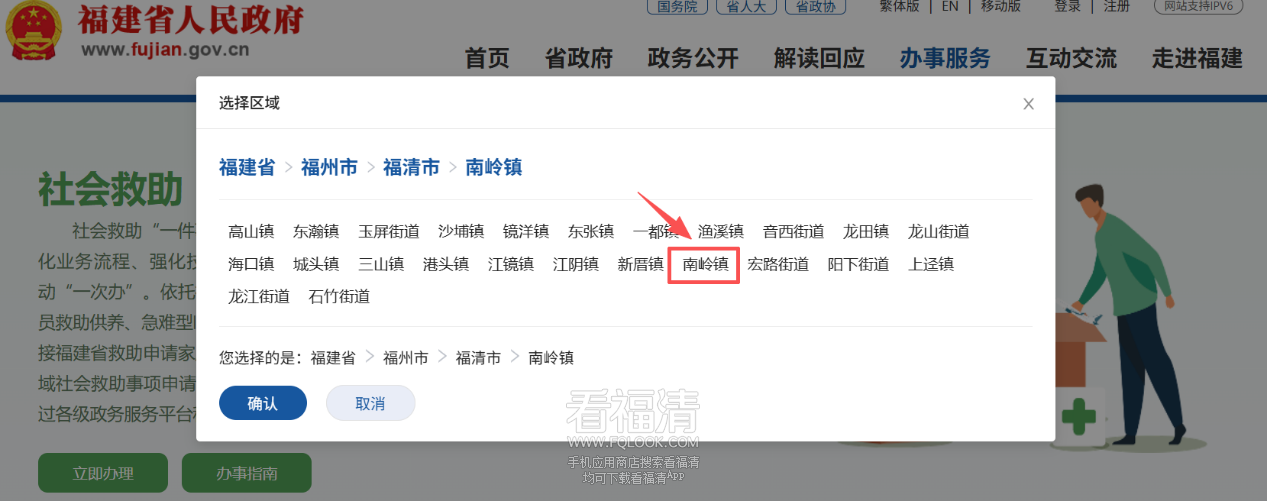Click 福清市 in the 您选择的是 summary line
Image resolution: width=1267 pixels, height=501 pixels.
tap(478, 357)
